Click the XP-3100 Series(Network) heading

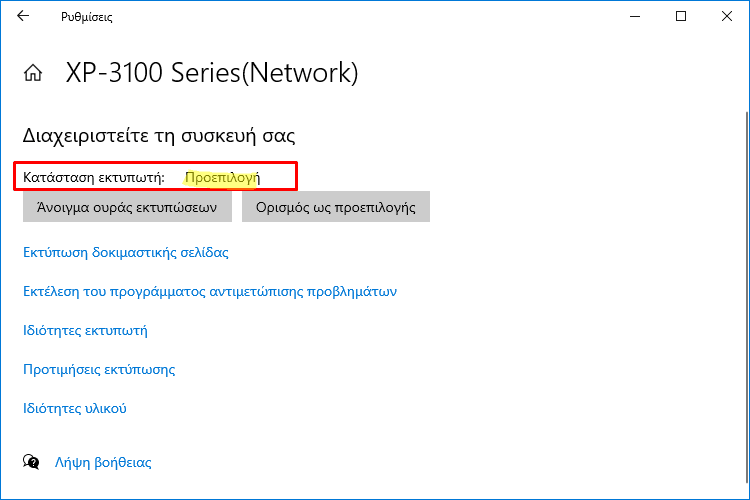(212, 73)
